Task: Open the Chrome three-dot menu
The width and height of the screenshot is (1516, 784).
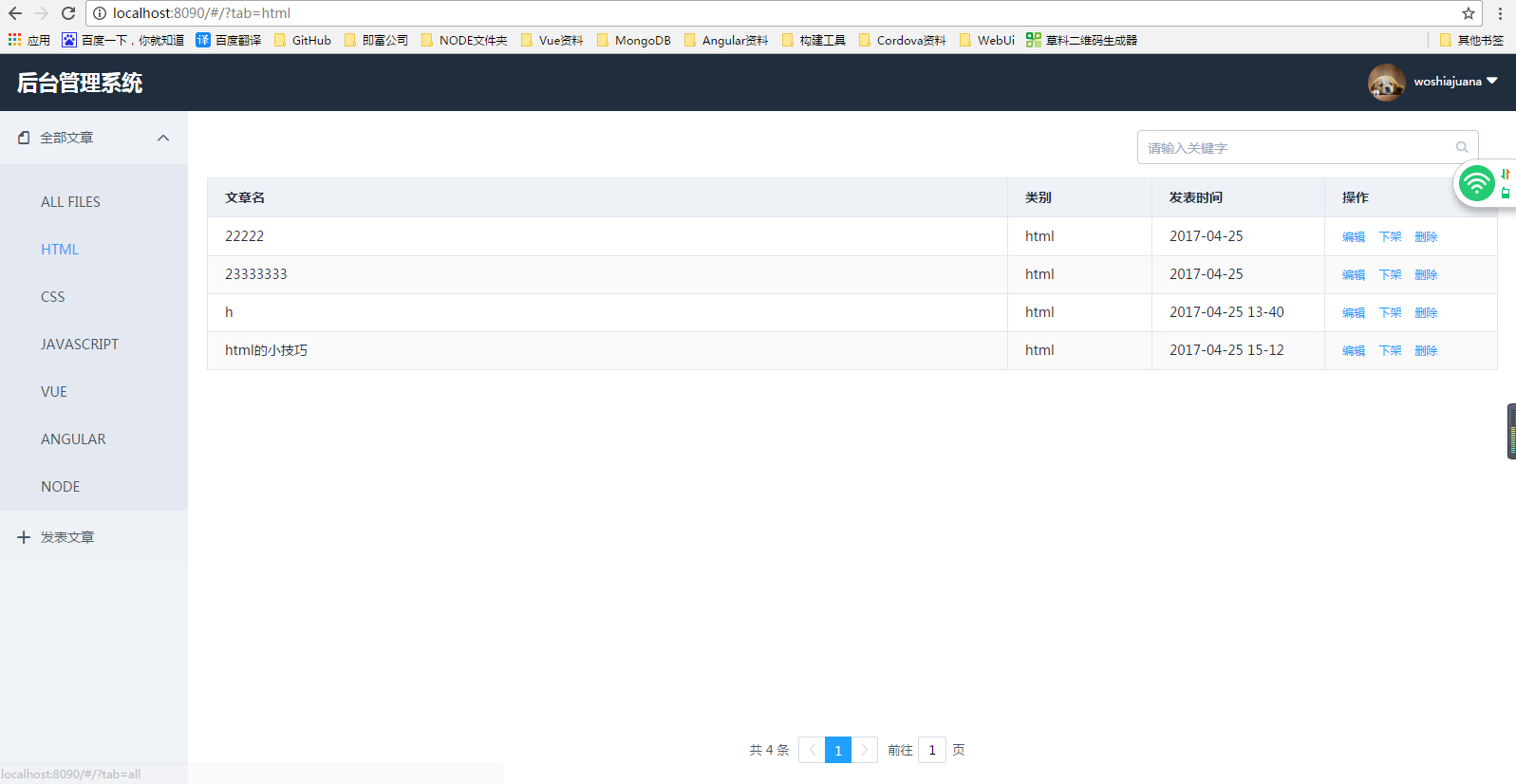Action: click(1500, 13)
